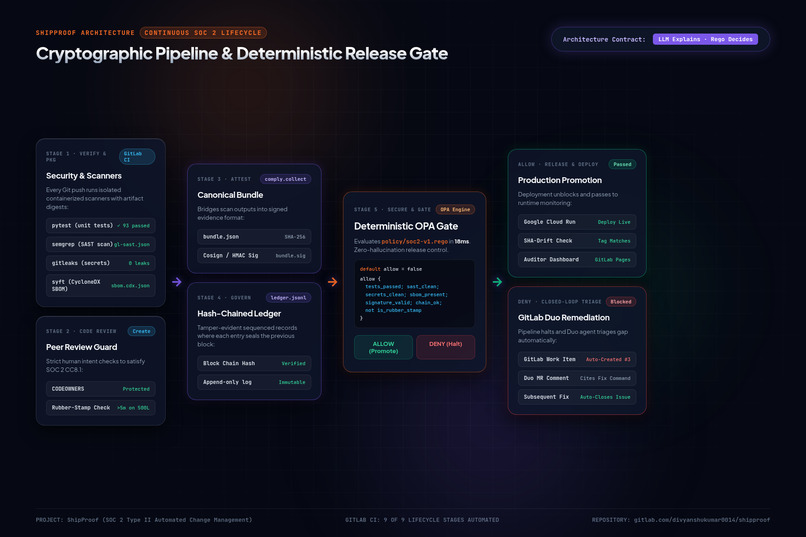806x537 pixels.
Task: Select the Auditor Dashboard row
Action: (577, 260)
